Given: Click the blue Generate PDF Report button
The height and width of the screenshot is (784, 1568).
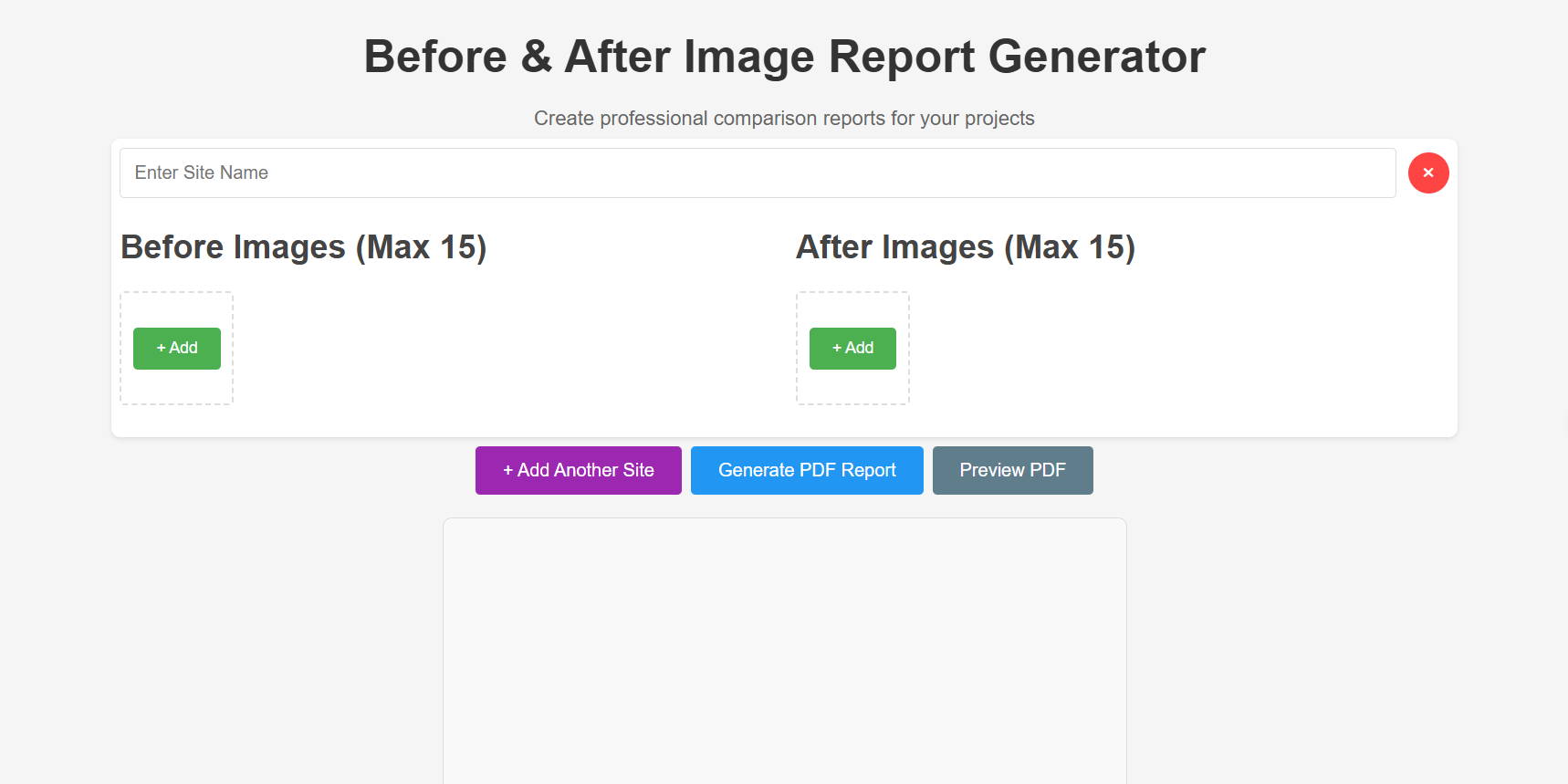Looking at the screenshot, I should pyautogui.click(x=807, y=470).
